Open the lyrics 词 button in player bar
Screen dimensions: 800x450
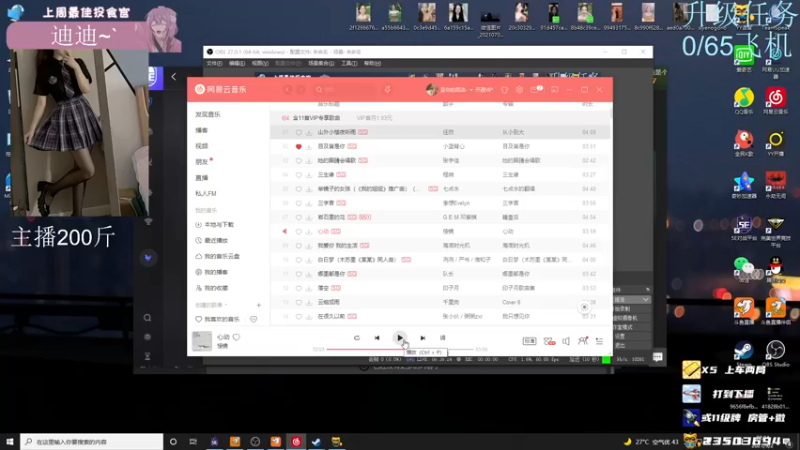pos(442,338)
